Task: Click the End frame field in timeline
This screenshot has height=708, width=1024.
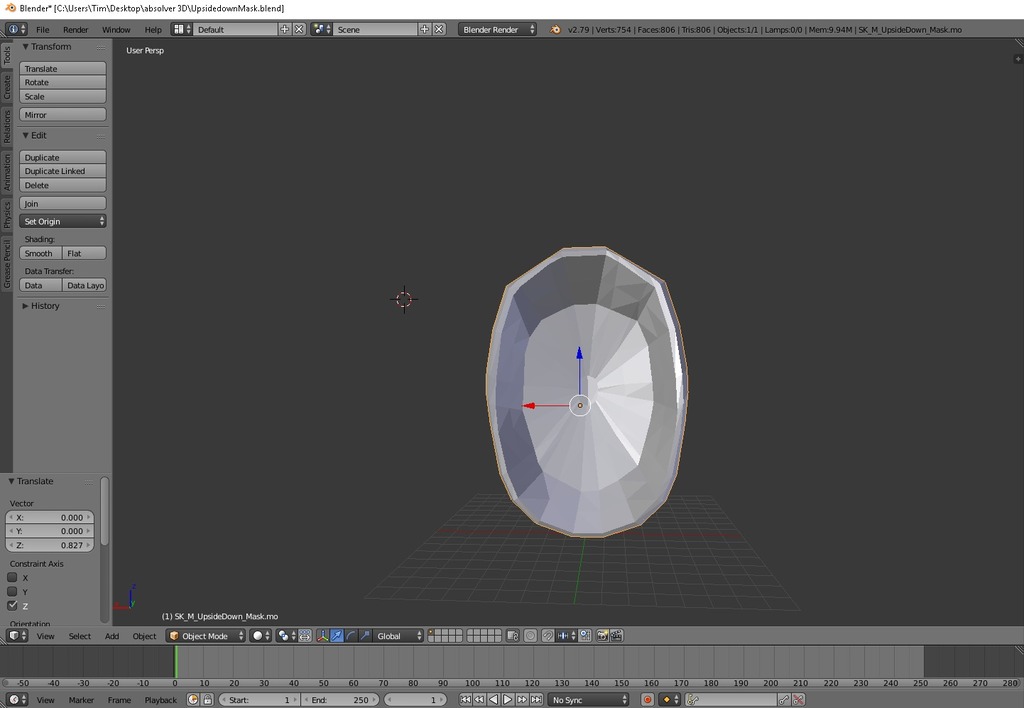Action: point(340,700)
